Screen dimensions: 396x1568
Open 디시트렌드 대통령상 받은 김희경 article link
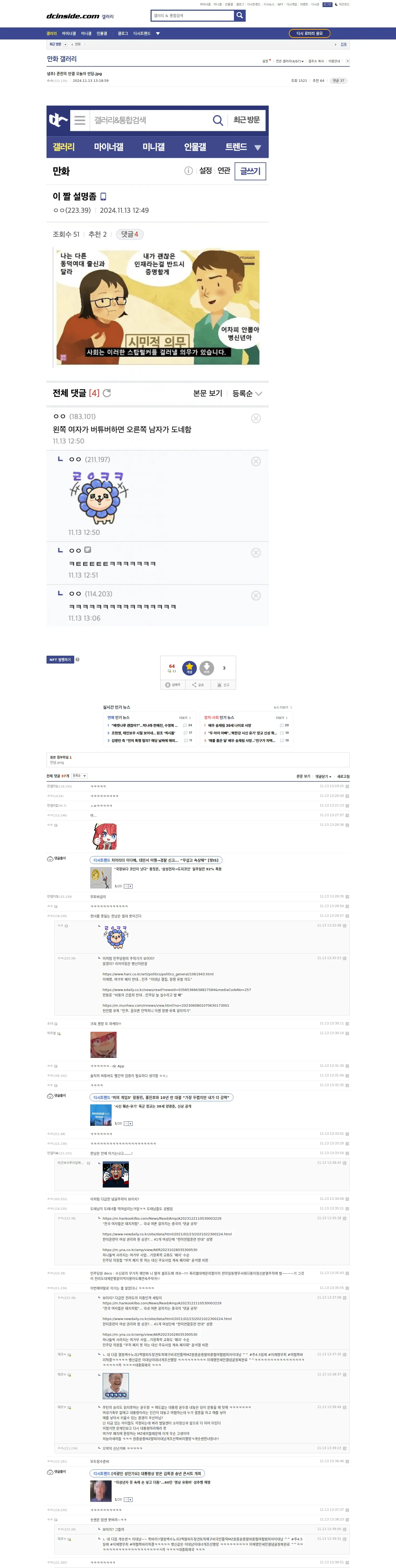pyautogui.click(x=147, y=1474)
